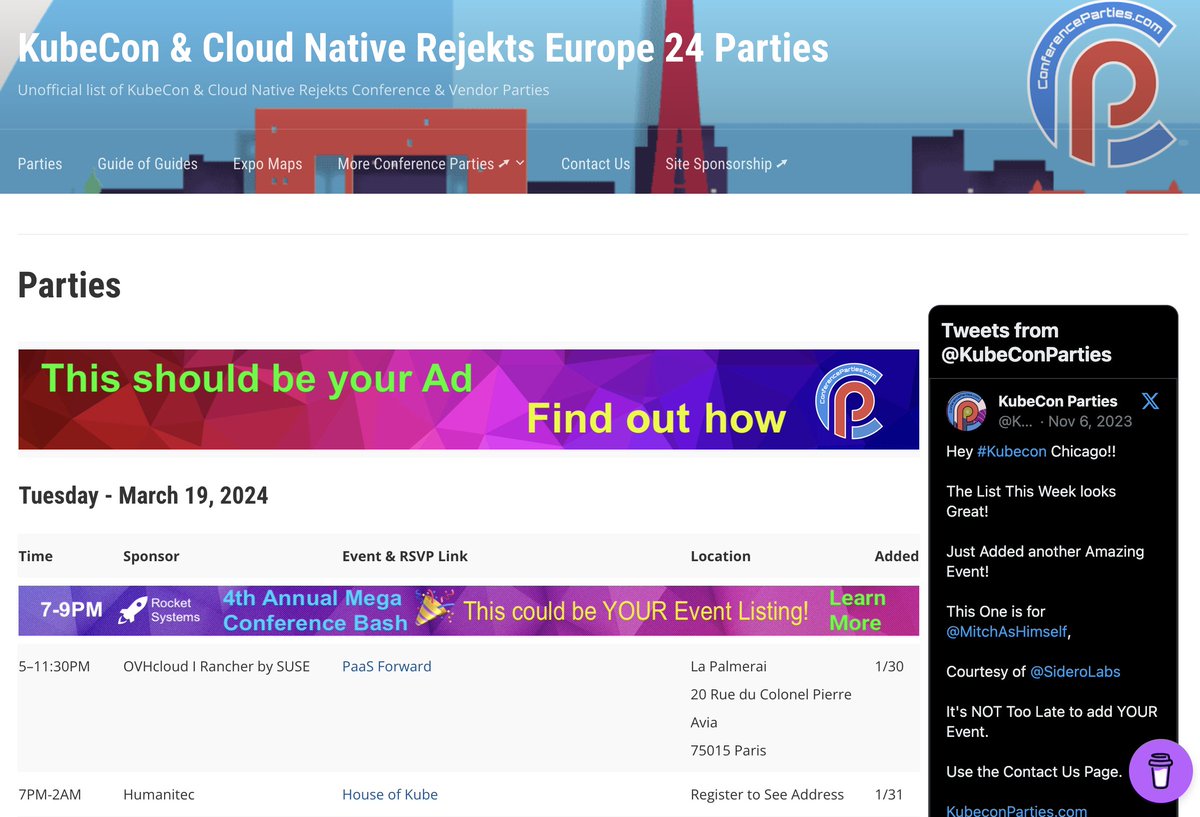Click the ConferenceParties logo in ad banner
The image size is (1200, 817).
click(848, 400)
